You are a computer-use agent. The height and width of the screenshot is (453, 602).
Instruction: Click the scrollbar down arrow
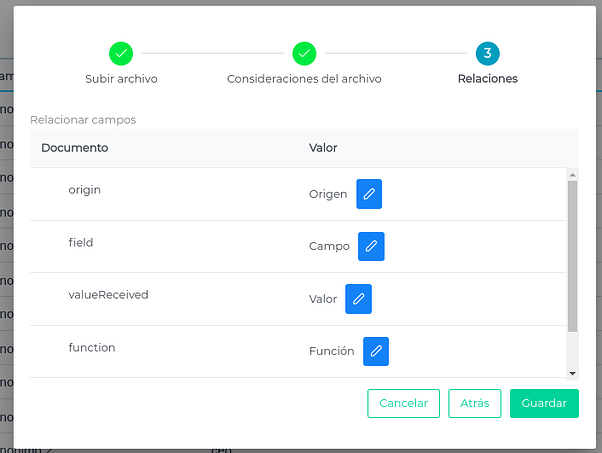tap(572, 373)
